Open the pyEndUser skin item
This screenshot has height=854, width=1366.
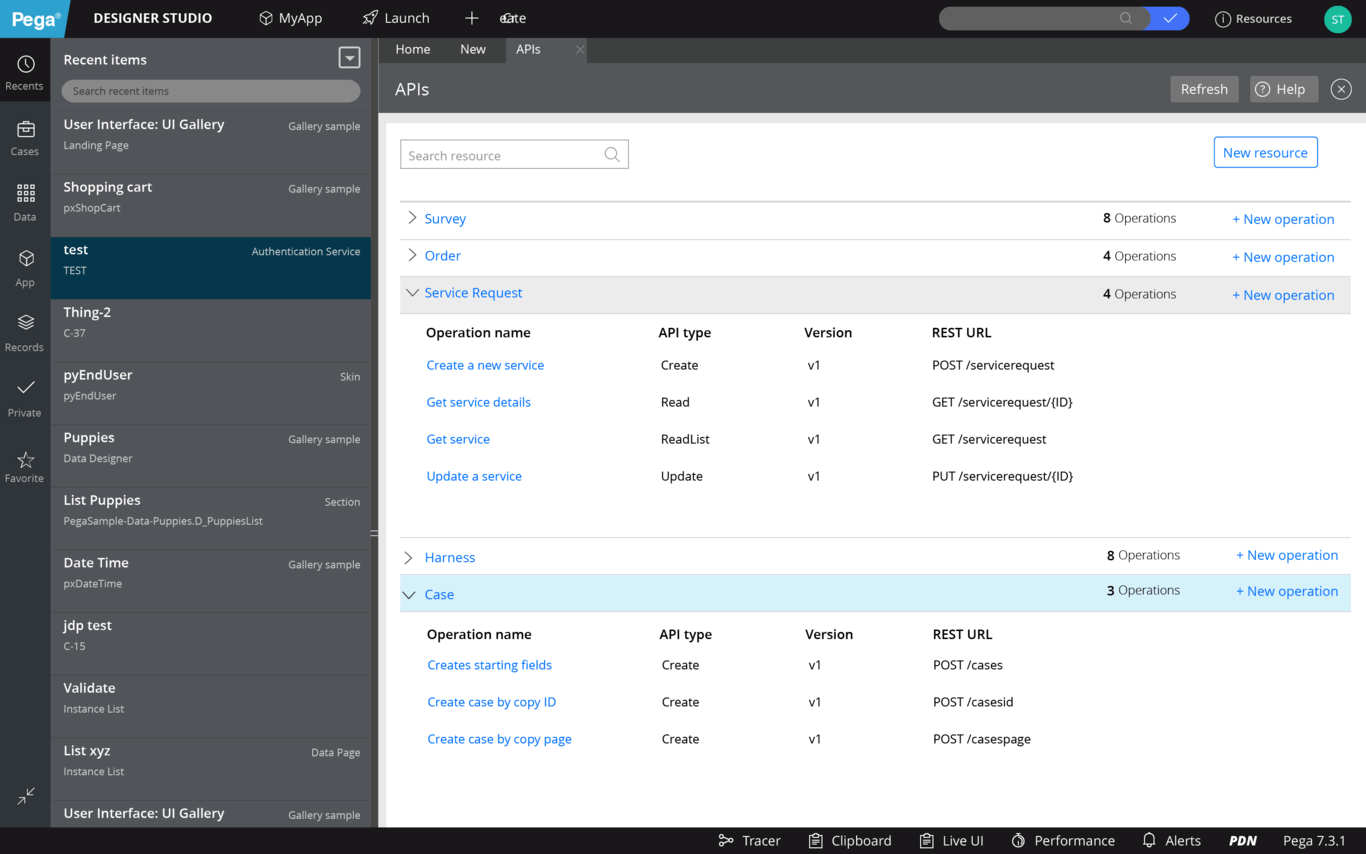(211, 394)
